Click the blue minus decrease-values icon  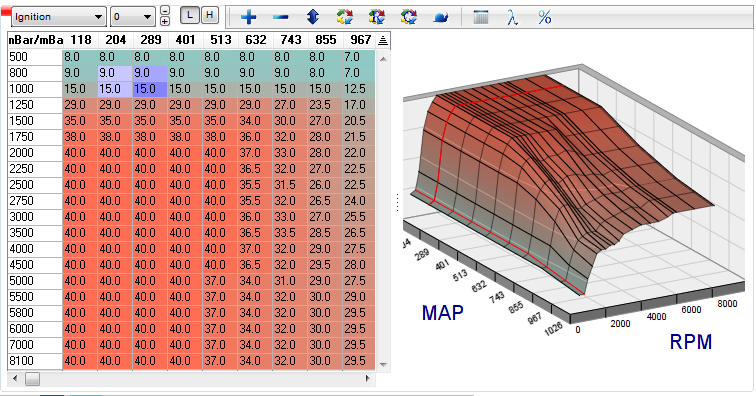click(280, 17)
